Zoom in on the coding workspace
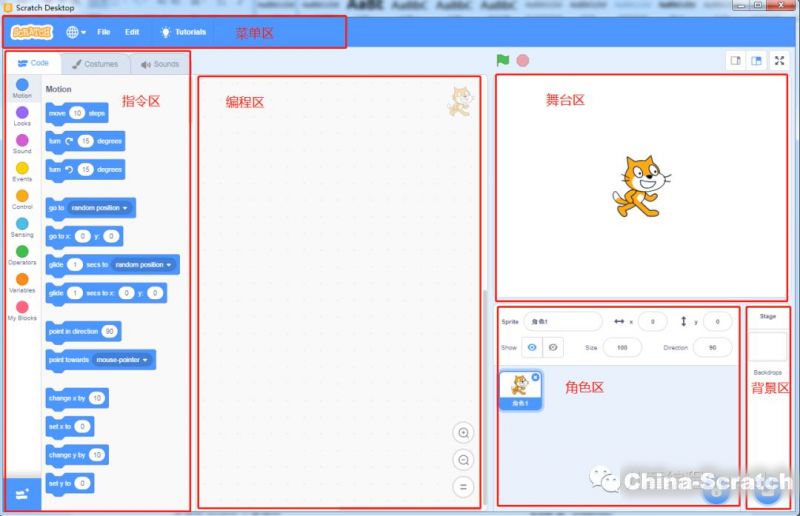This screenshot has height=516, width=800. click(x=463, y=433)
